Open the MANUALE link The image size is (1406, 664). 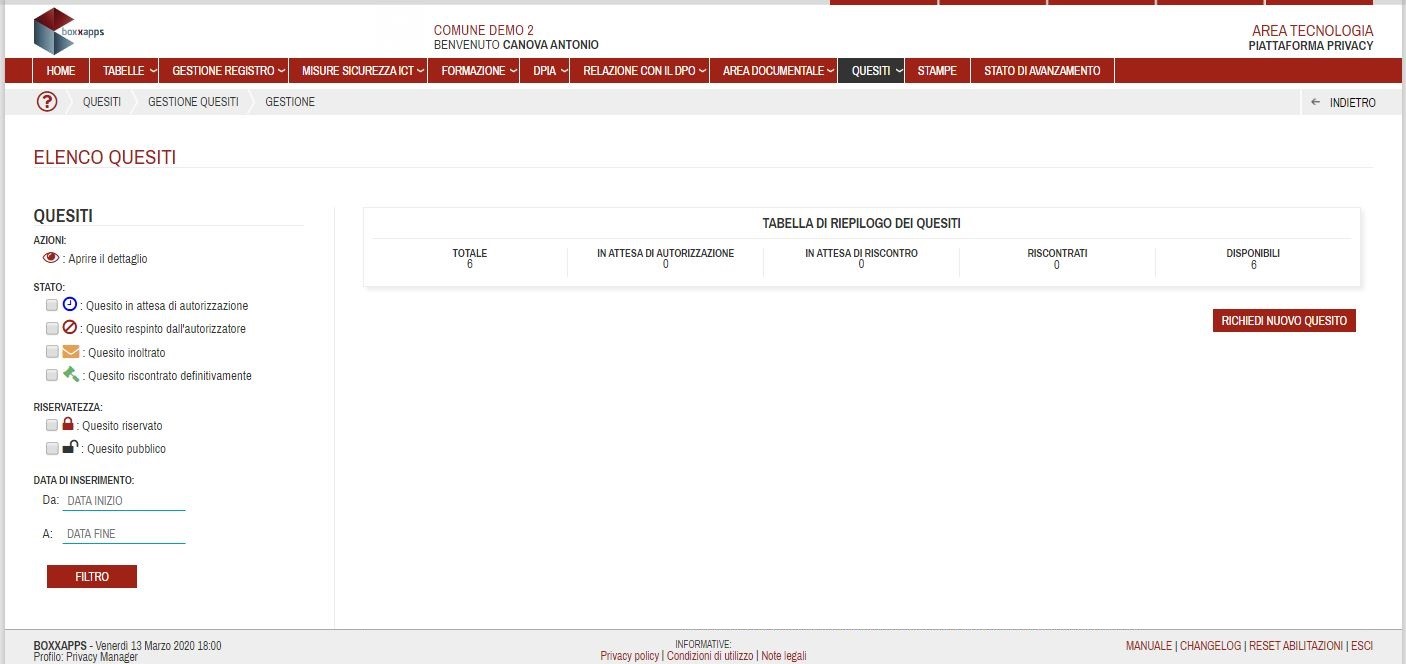pyautogui.click(x=1148, y=646)
